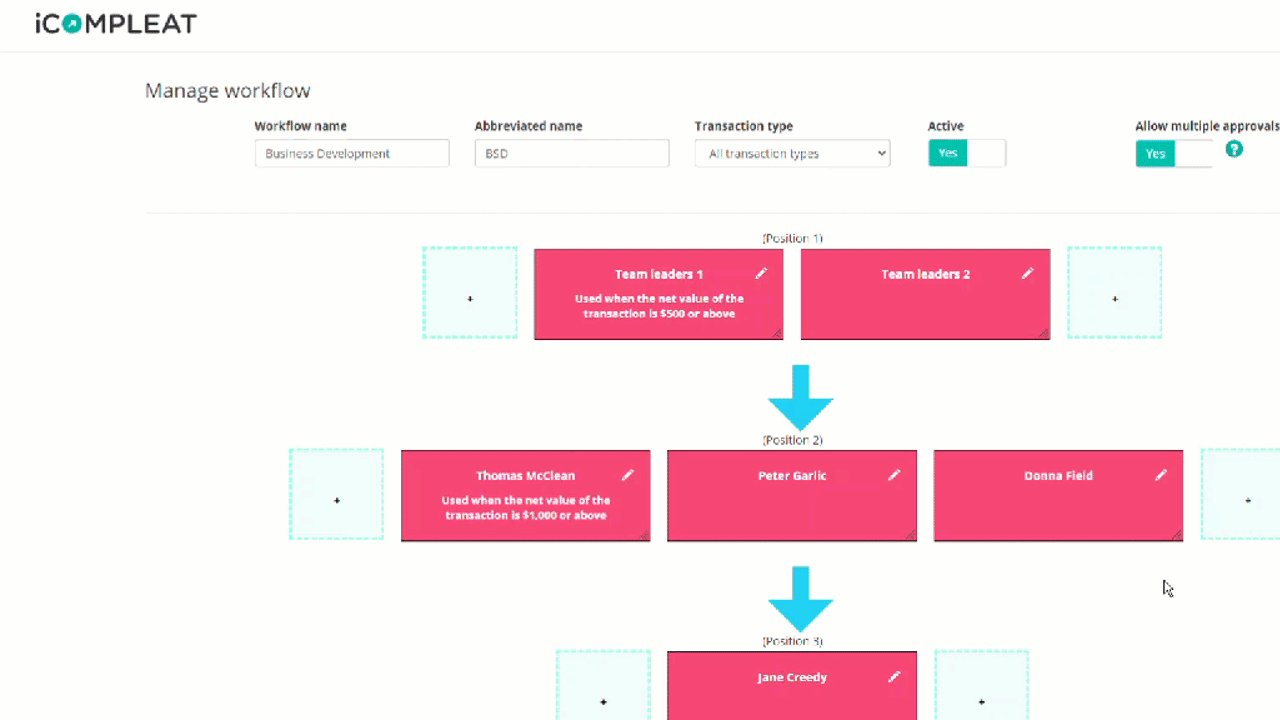Select the Donna Field card
Viewport: 1280px width, 720px height.
point(1059,496)
